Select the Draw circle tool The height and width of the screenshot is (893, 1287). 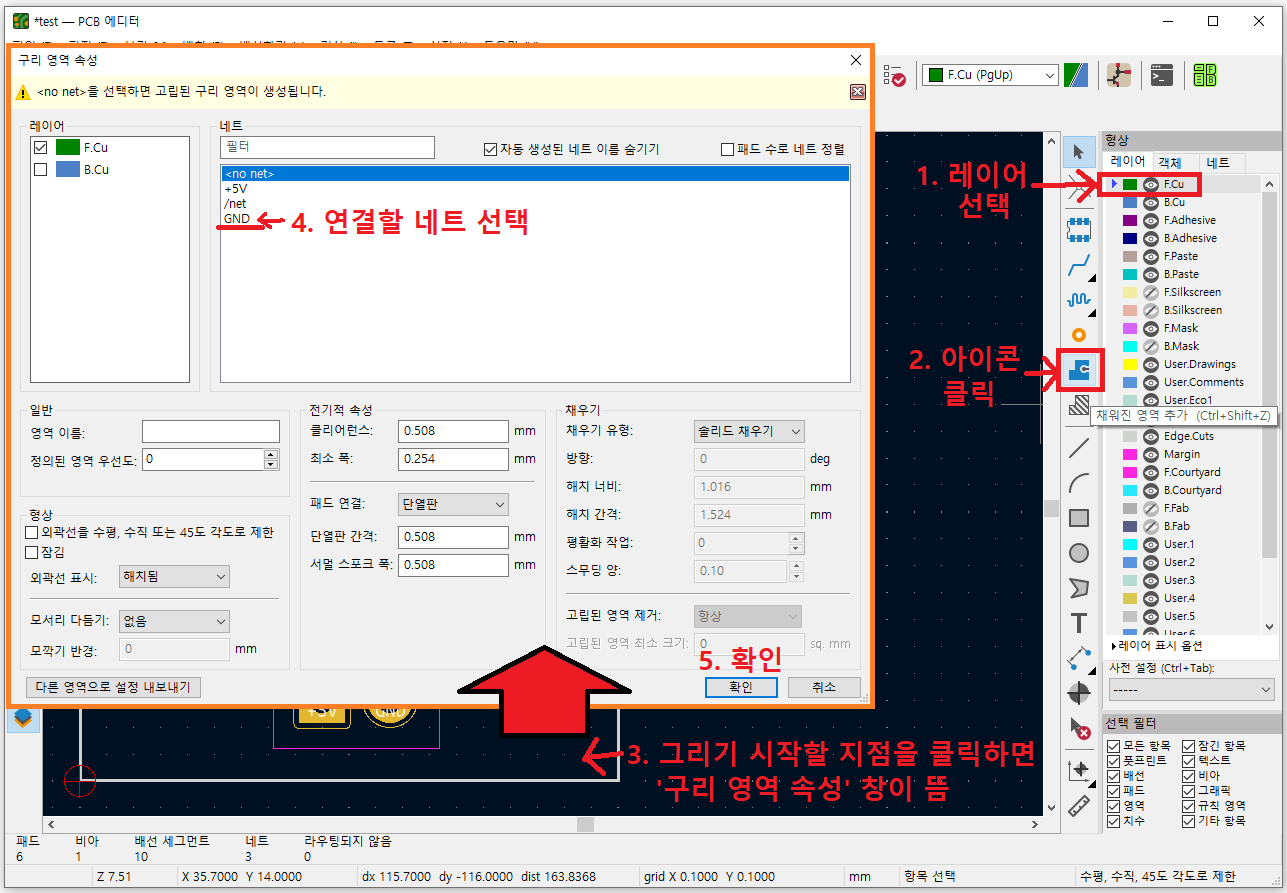(x=1078, y=553)
